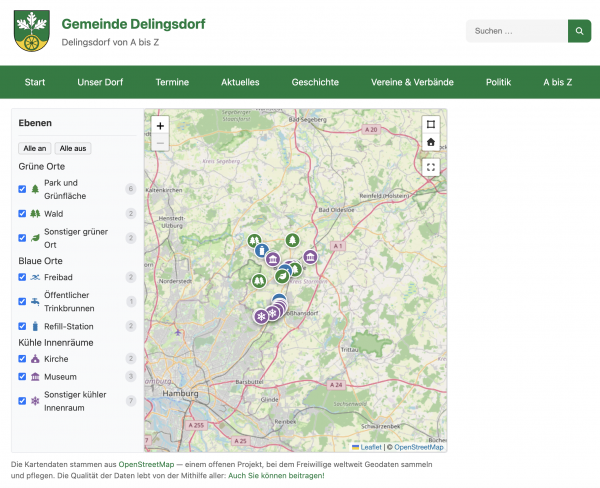The height and width of the screenshot is (488, 600).
Task: Open Aktuelles navigation item
Action: (x=240, y=82)
